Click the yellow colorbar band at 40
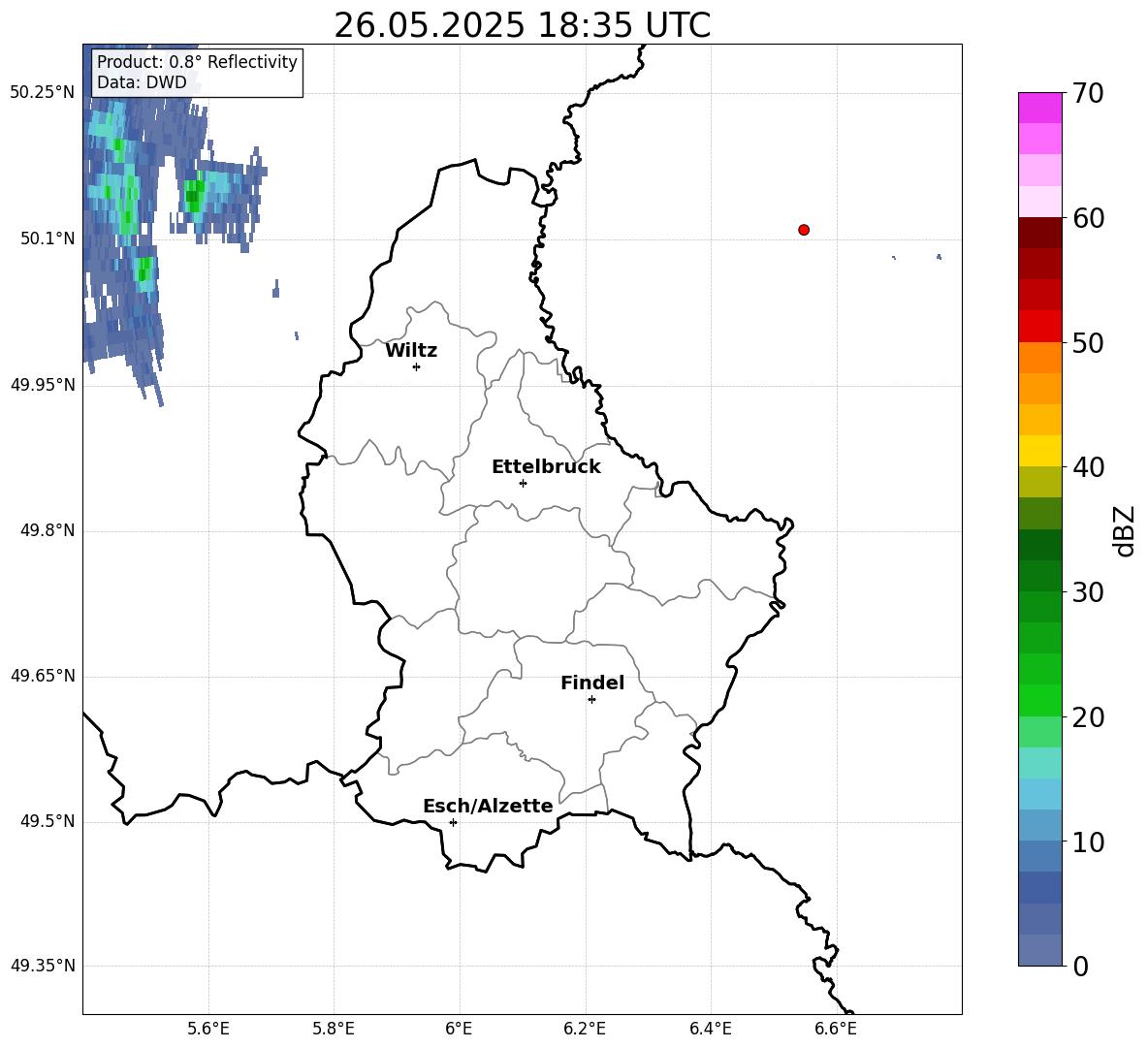Screen dimensions: 1148x1048 1039,452
